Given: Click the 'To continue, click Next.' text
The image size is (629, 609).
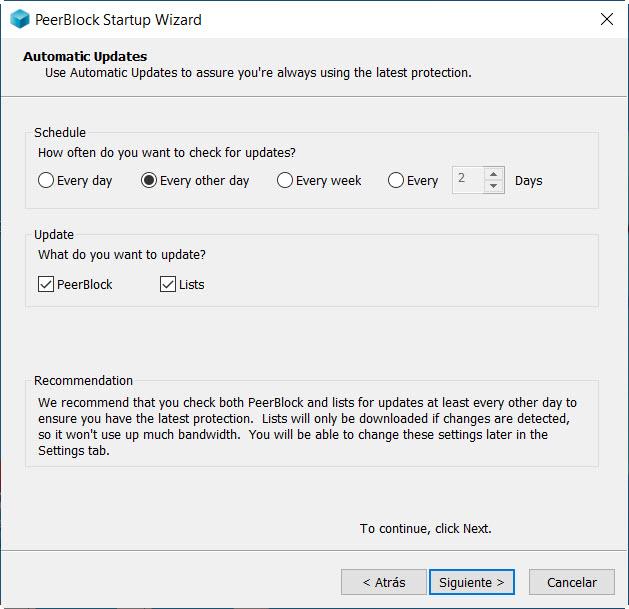Looking at the screenshot, I should tap(426, 529).
